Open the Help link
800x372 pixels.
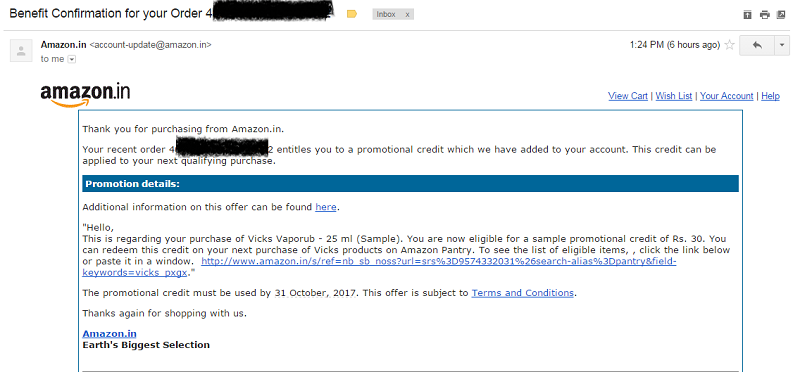pos(770,96)
